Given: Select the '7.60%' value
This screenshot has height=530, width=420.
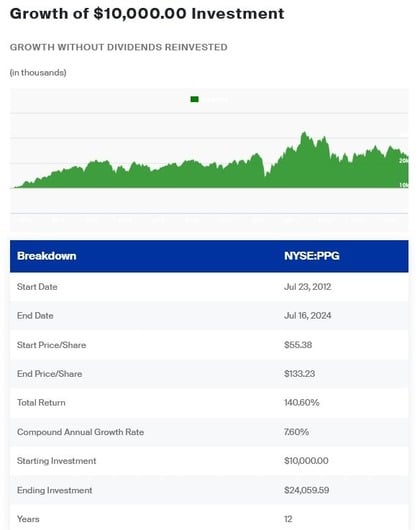Looking at the screenshot, I should point(296,432).
